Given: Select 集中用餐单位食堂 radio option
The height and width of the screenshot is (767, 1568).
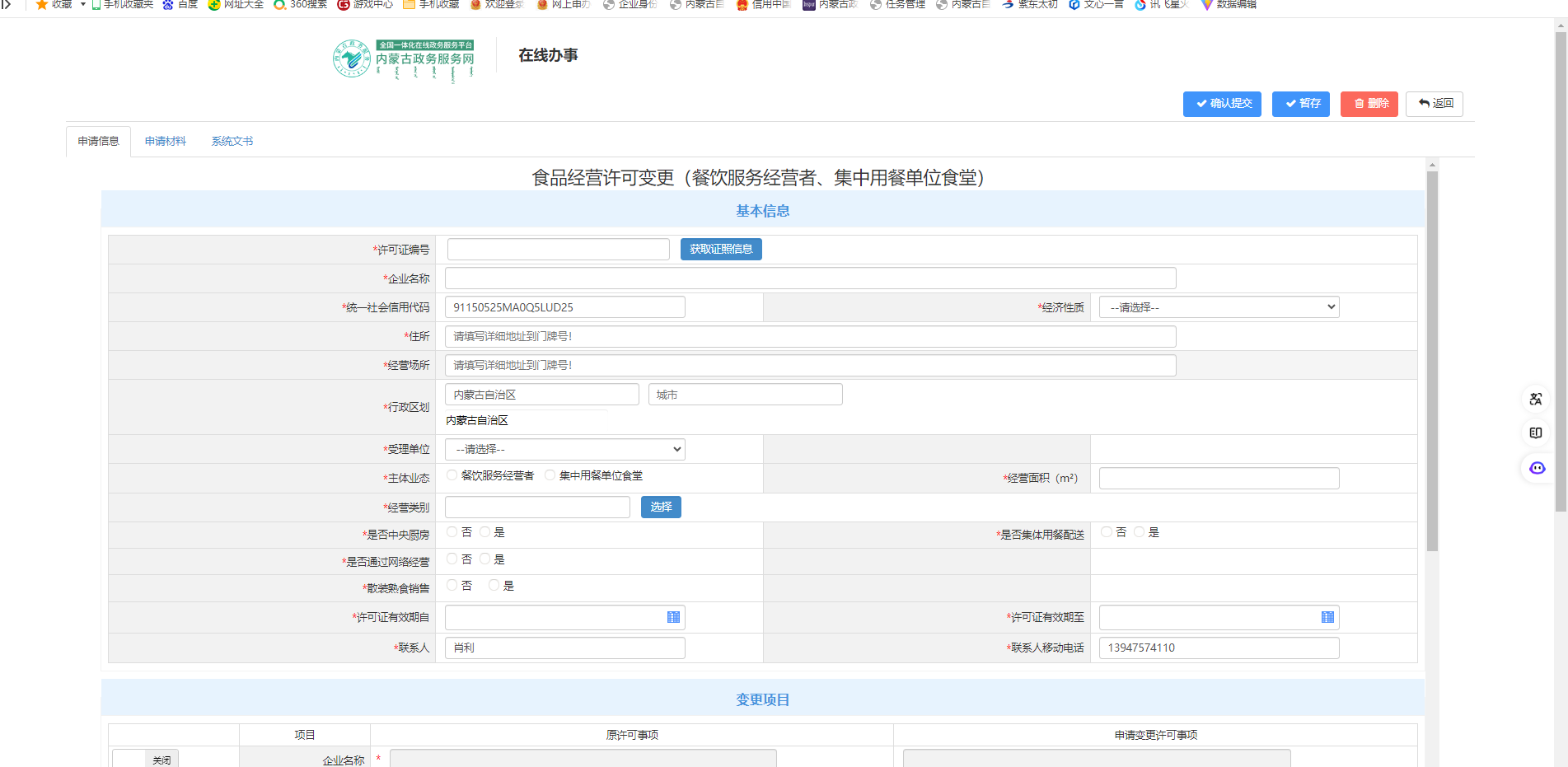Looking at the screenshot, I should point(550,475).
